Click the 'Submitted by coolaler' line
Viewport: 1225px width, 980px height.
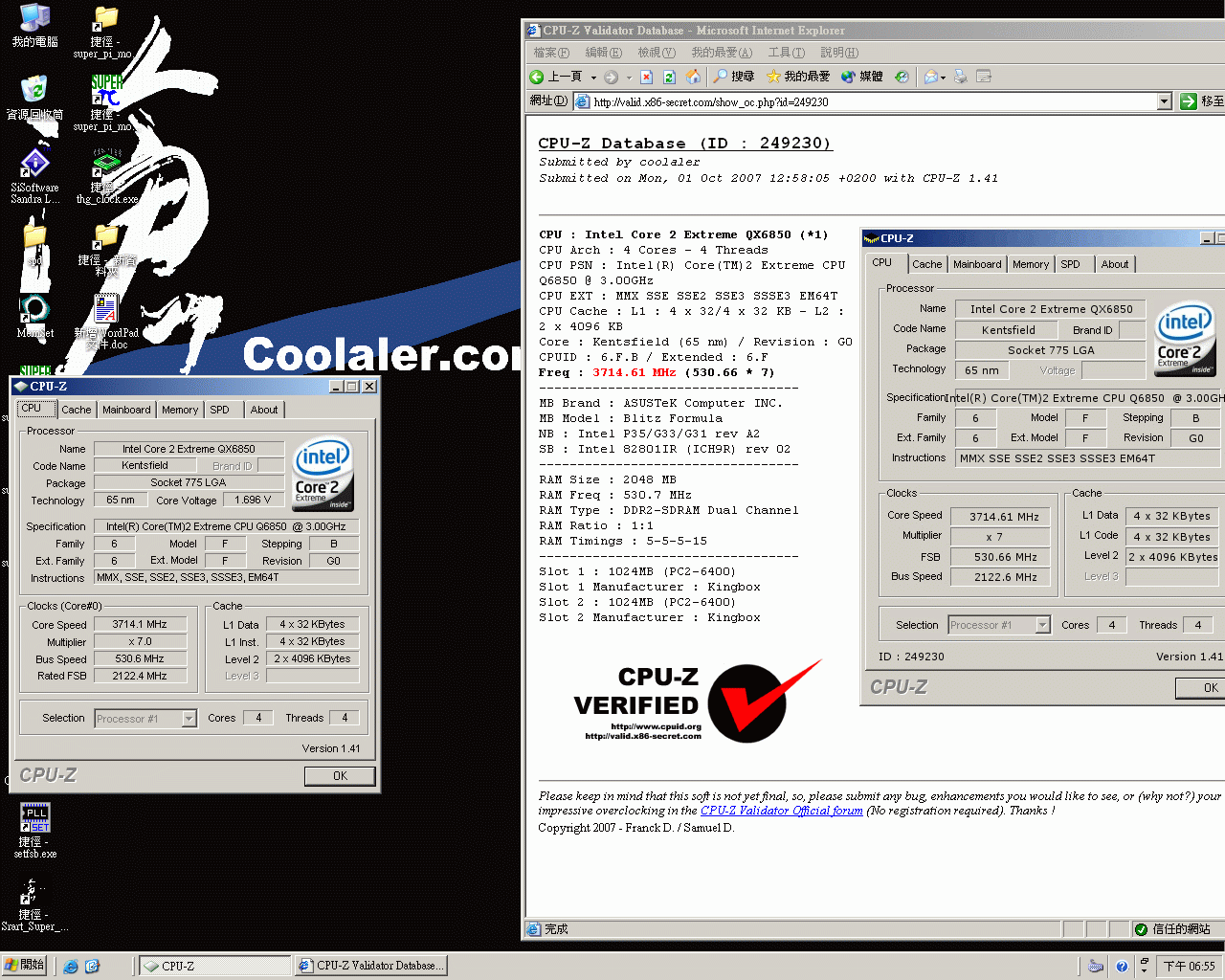tap(619, 163)
